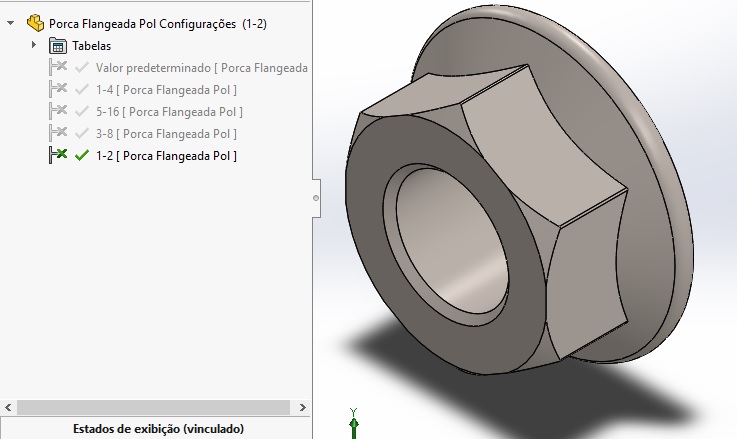This screenshot has height=439, width=737.
Task: Open the Estados de exibição (vinculado) section
Action: [x=158, y=429]
